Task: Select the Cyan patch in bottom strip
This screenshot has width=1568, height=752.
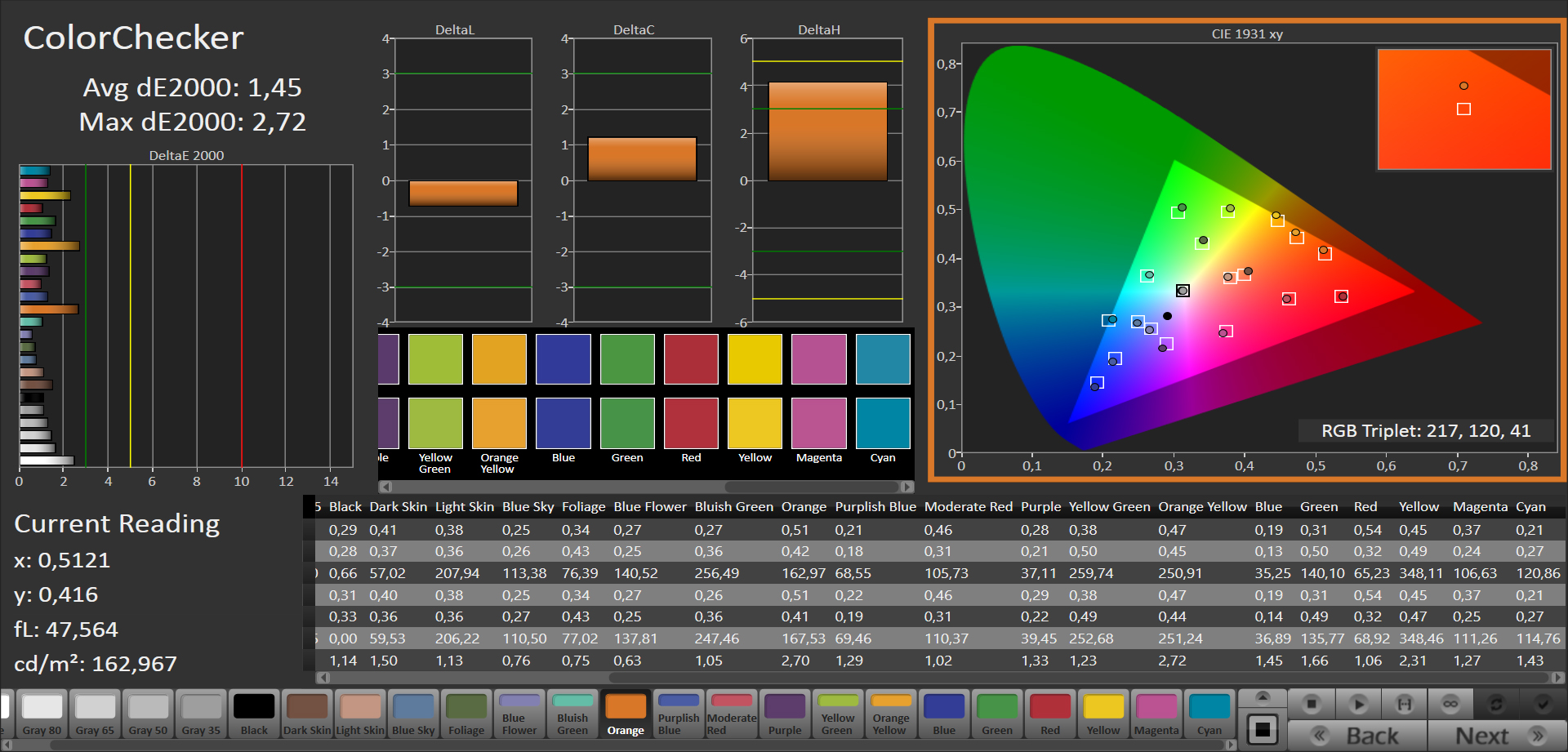Action: [x=1209, y=714]
